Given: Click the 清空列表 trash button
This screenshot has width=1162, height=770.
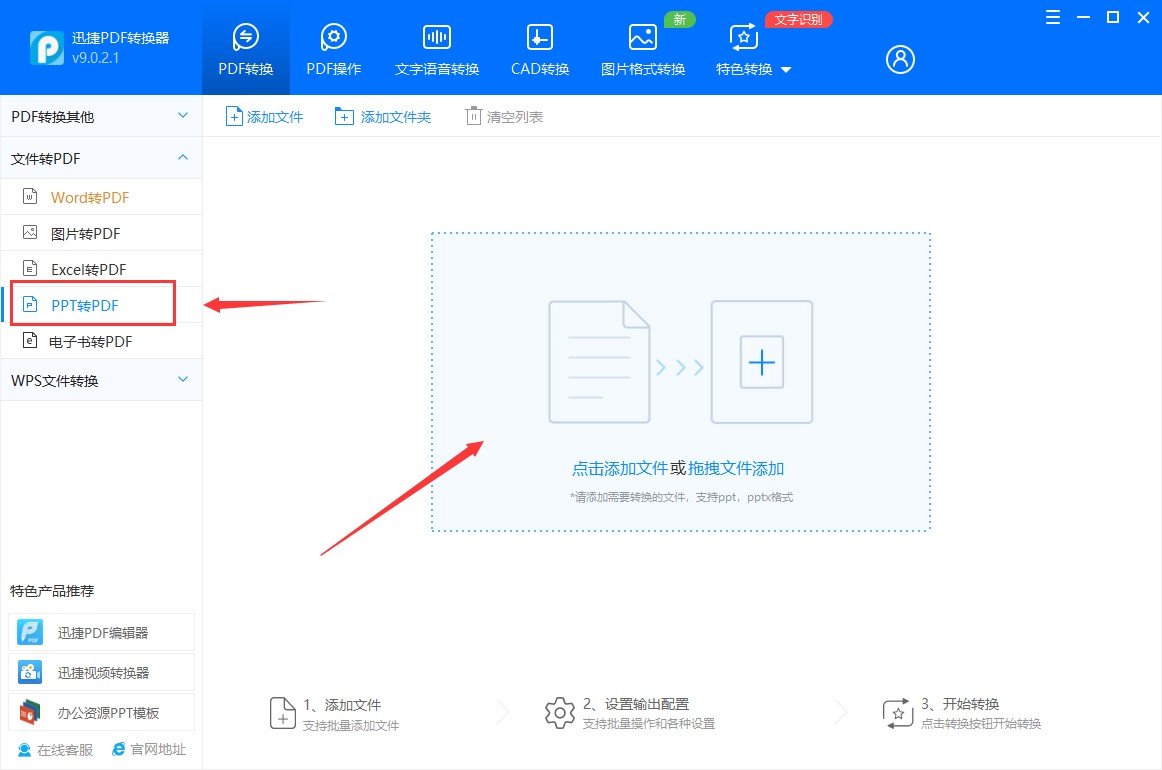Looking at the screenshot, I should coord(505,116).
